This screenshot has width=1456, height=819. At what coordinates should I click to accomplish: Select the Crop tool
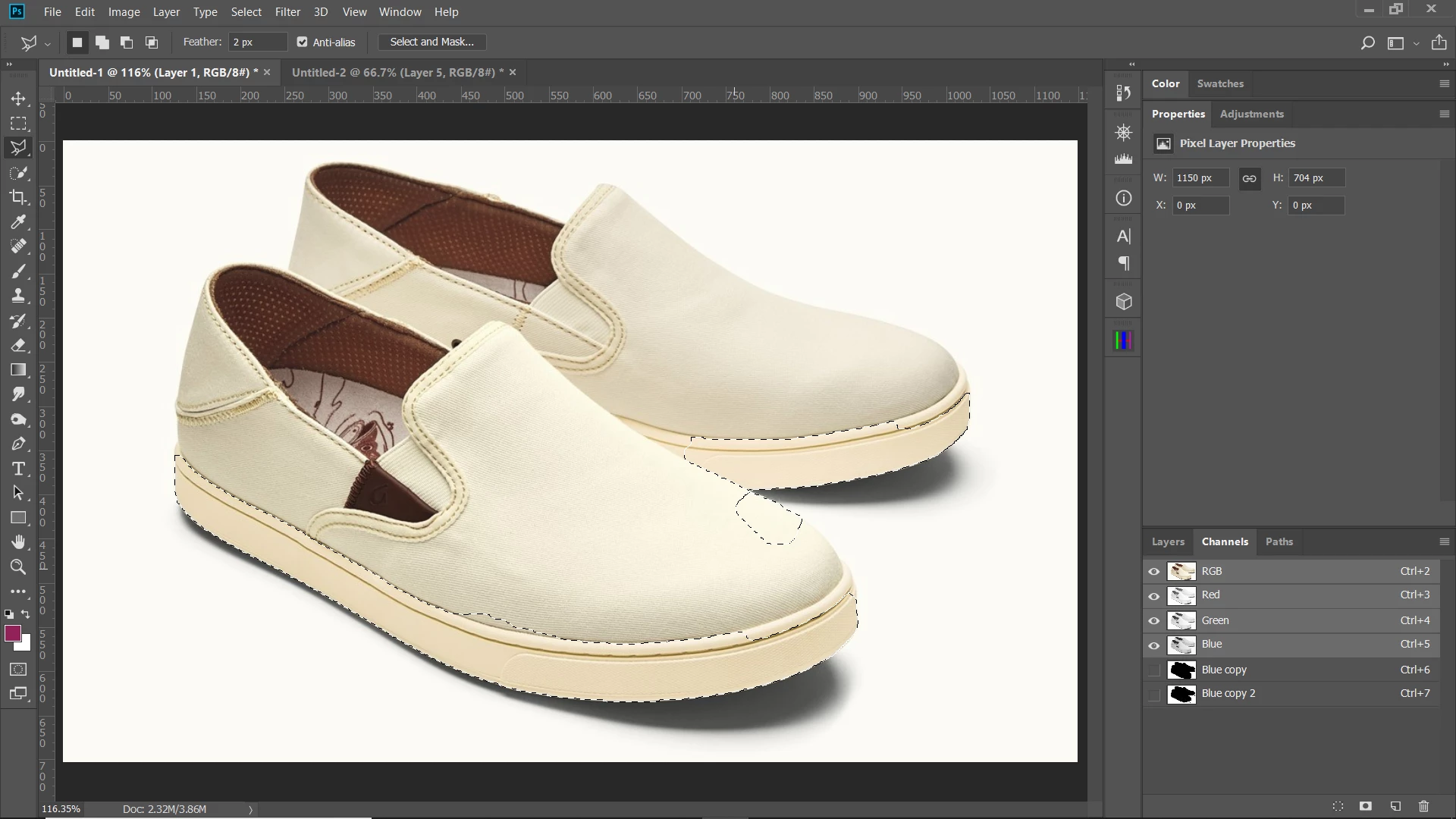[x=18, y=197]
